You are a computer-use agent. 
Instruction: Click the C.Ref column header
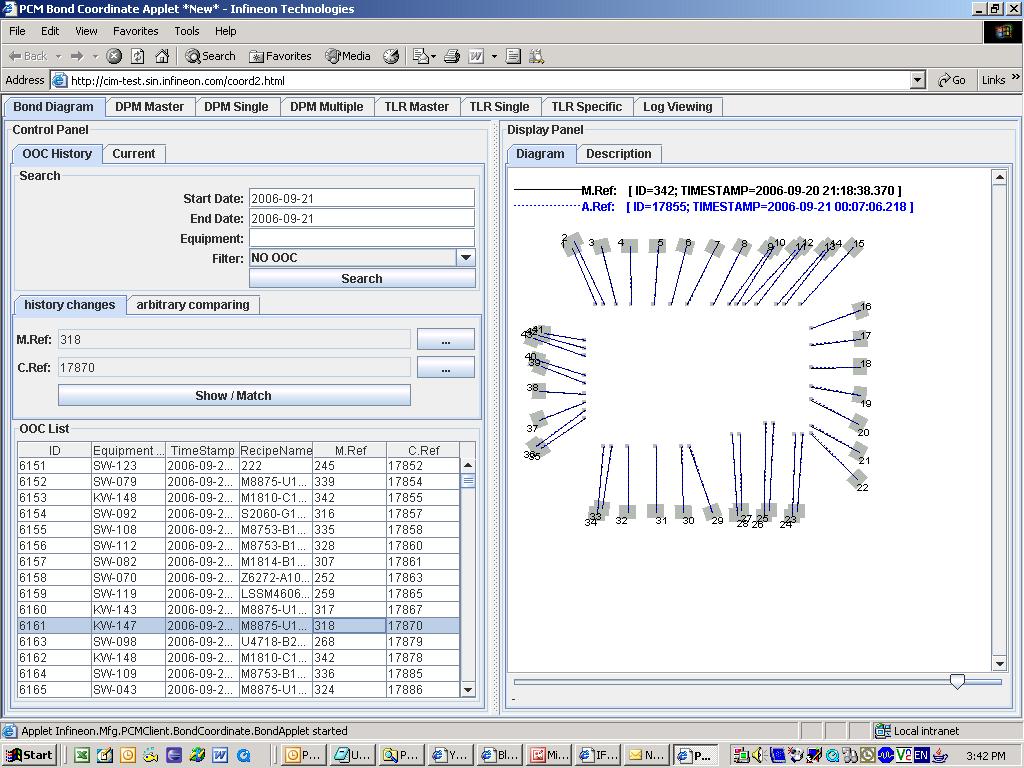tap(423, 450)
